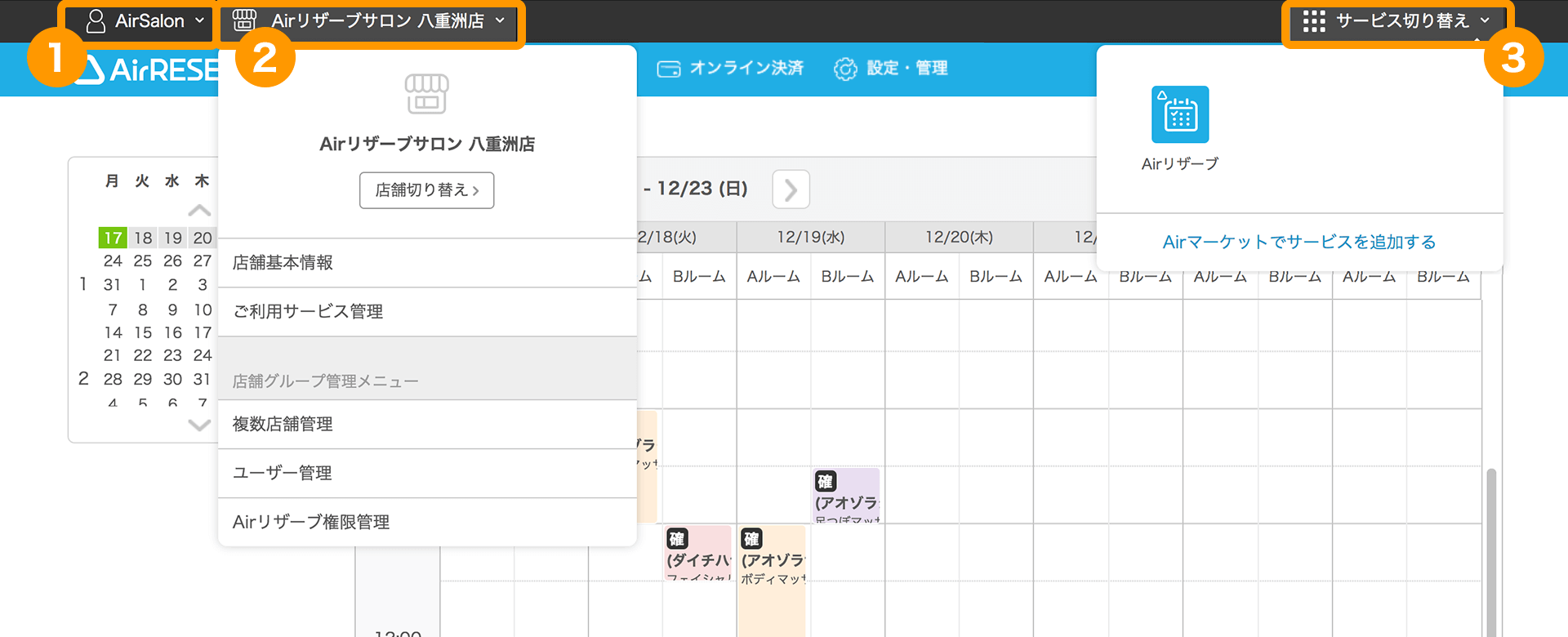Open 店舗基本情報 menu item
The image size is (1568, 637).
tap(427, 263)
